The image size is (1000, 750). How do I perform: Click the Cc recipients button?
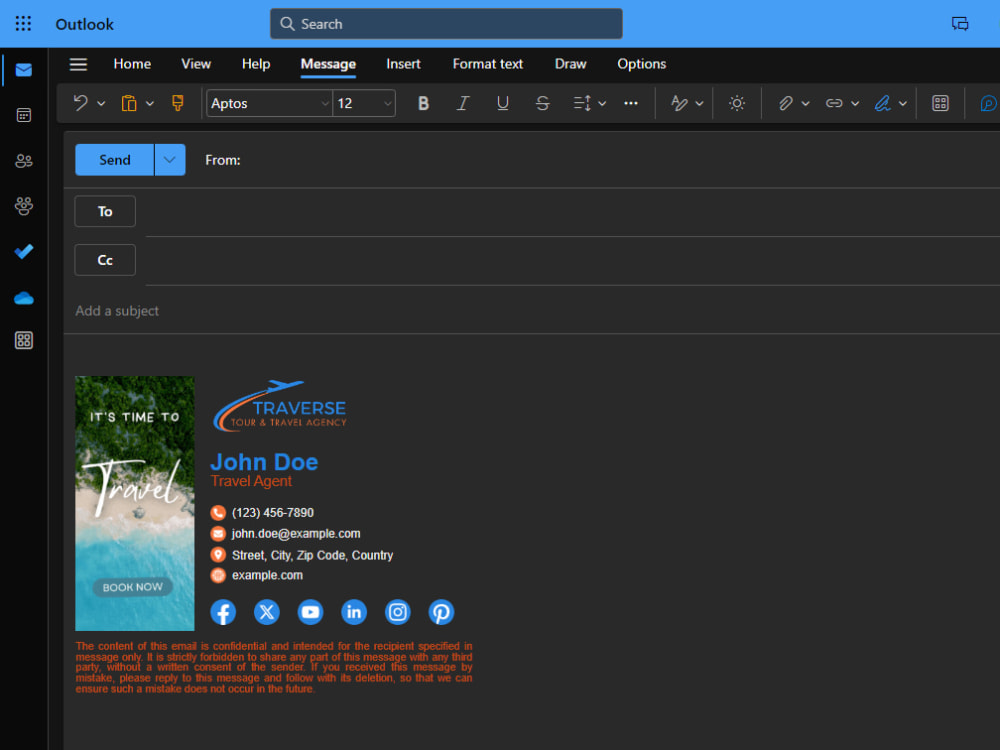click(x=105, y=260)
